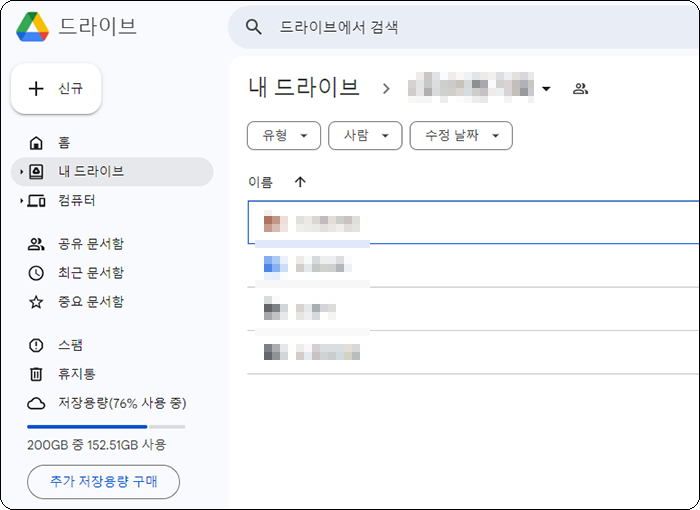Screen dimensions: 700x510
Task: Click 200GB 중 152.51GB 사용 text
Action: pyautogui.click(x=96, y=445)
